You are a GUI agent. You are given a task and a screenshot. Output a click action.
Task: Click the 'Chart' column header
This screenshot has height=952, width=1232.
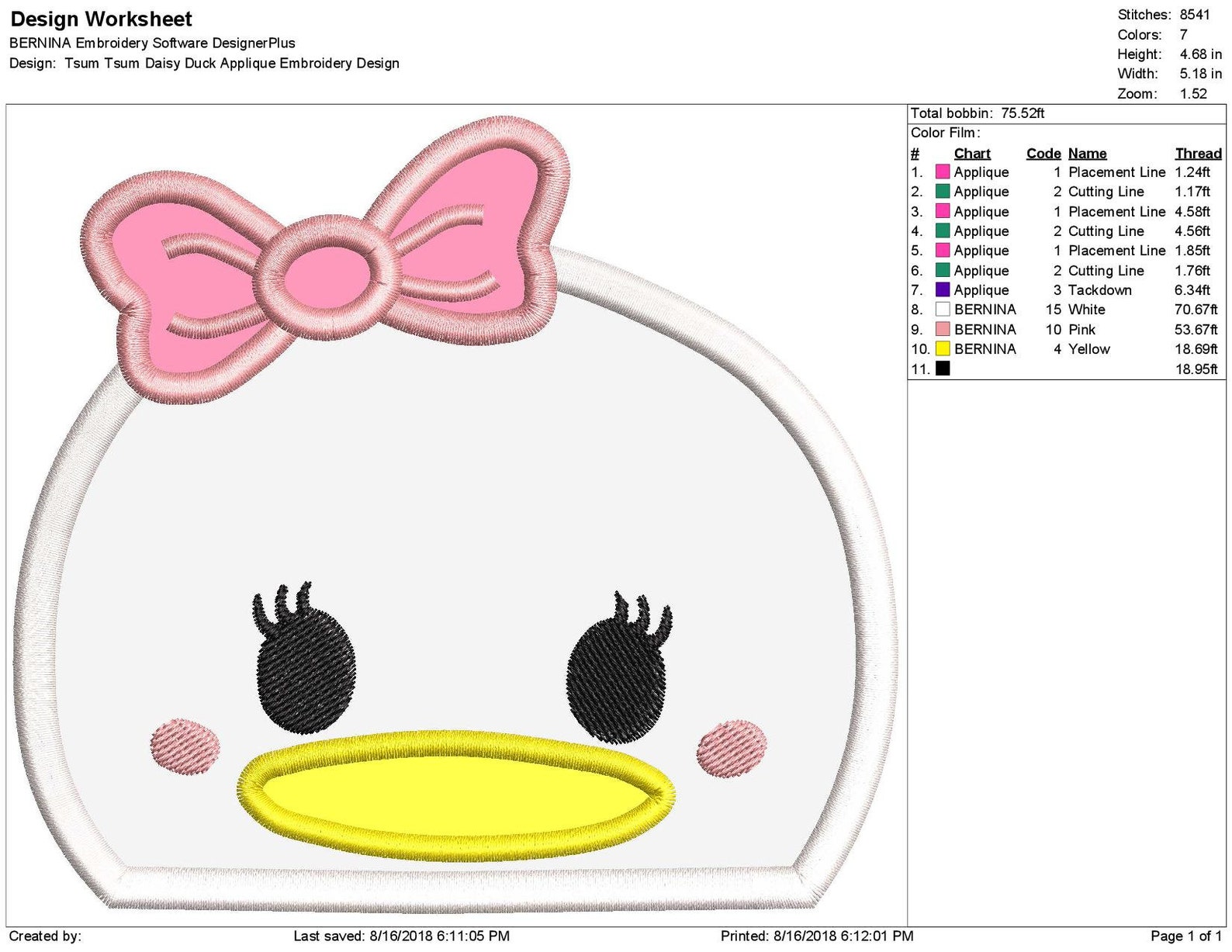[x=972, y=154]
